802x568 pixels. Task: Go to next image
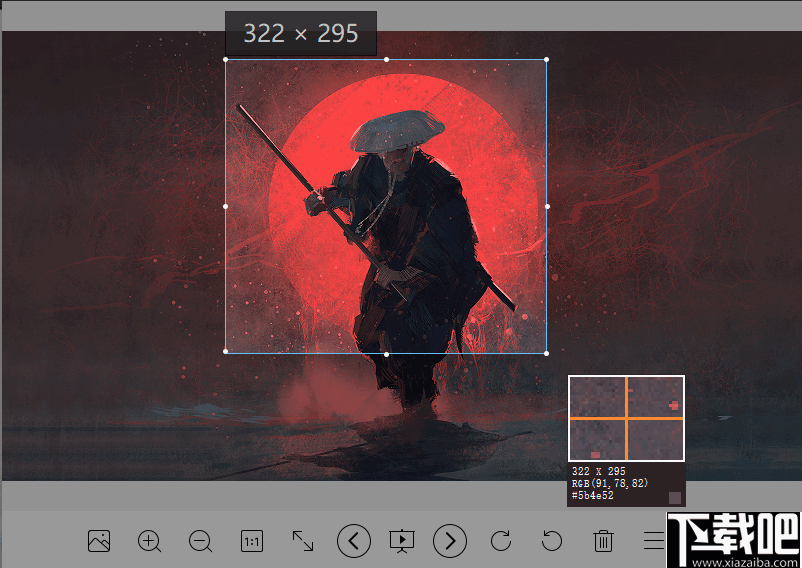pos(450,540)
